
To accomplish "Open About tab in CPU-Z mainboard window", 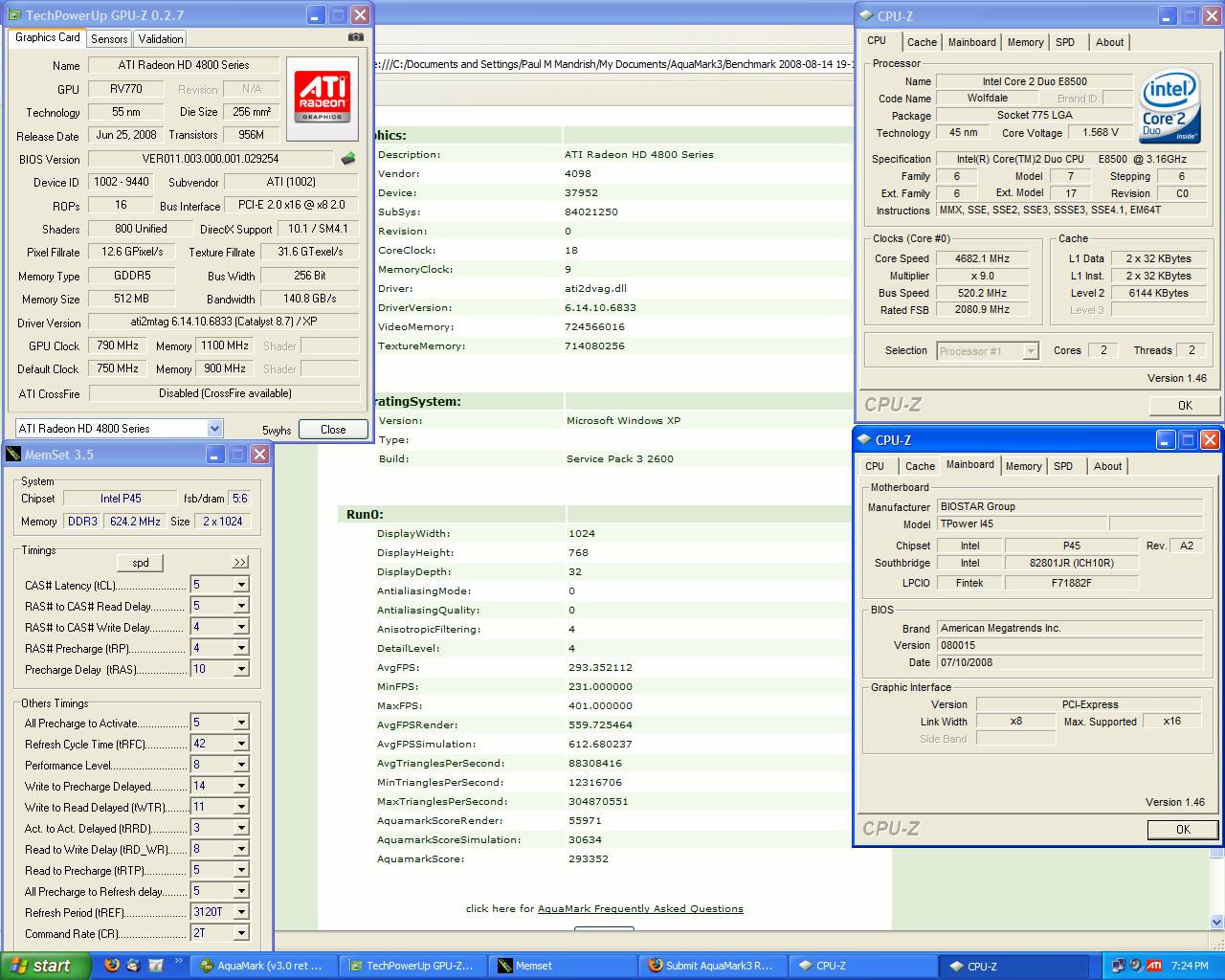I will click(x=1107, y=466).
